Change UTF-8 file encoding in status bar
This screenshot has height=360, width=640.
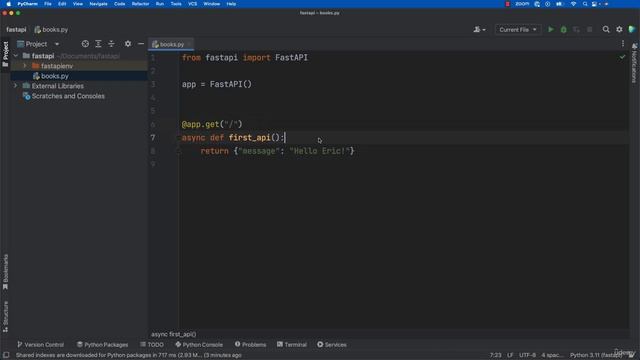pos(527,355)
